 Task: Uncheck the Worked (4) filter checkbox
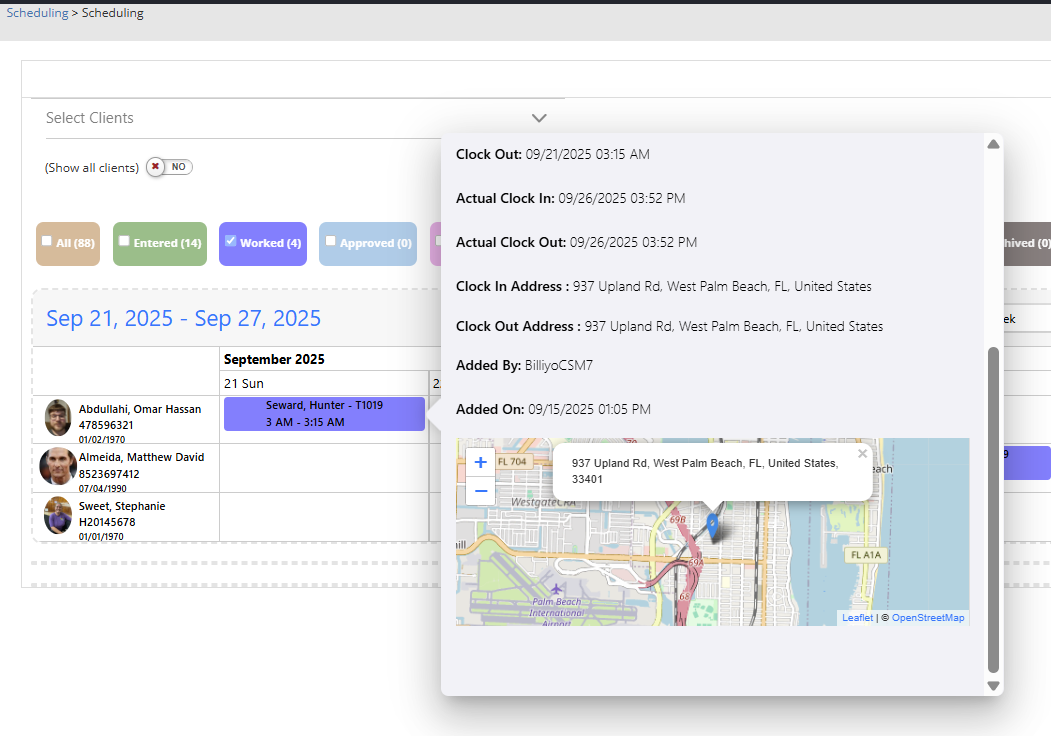tap(231, 241)
